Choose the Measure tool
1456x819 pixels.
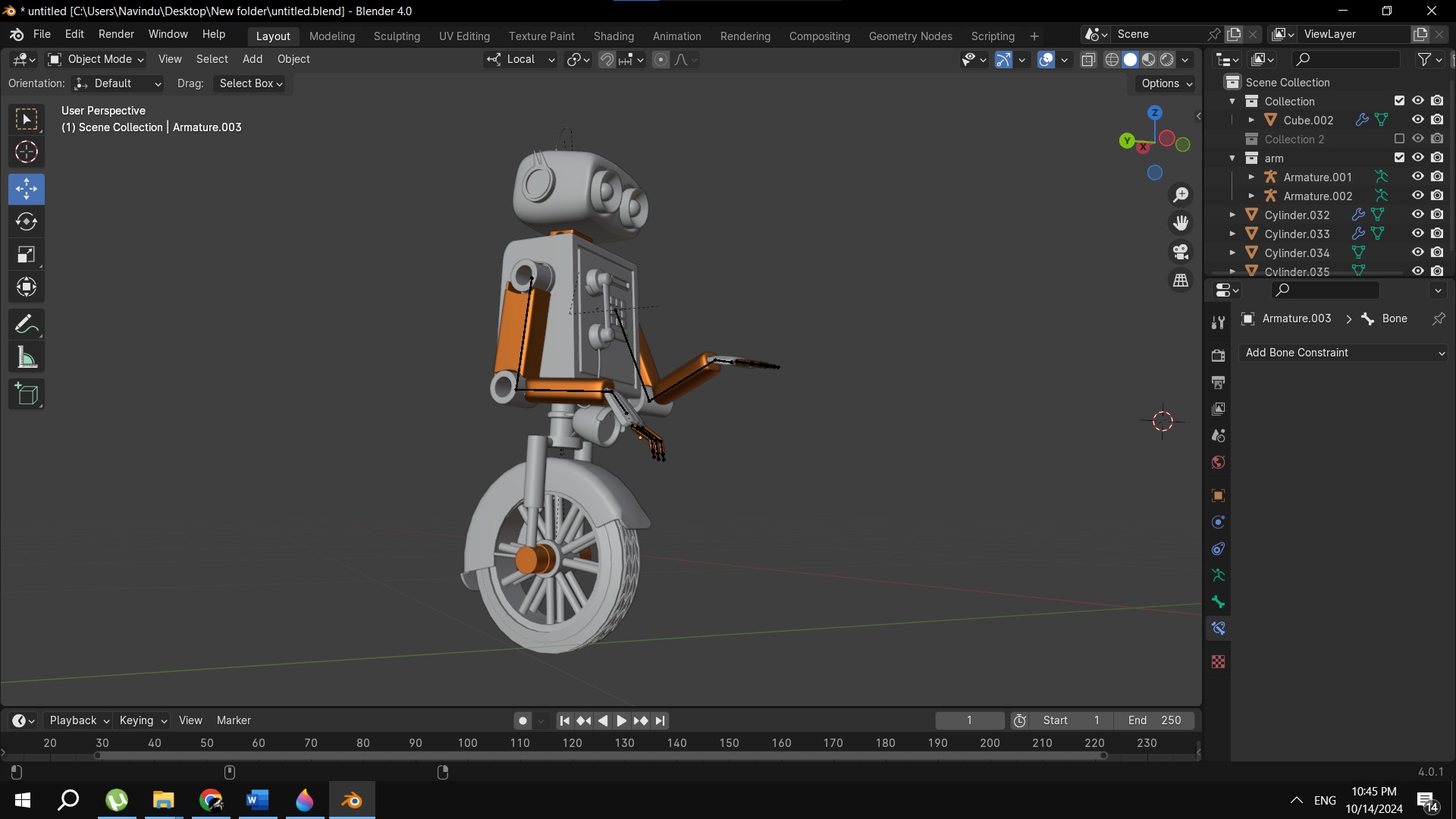(x=27, y=358)
